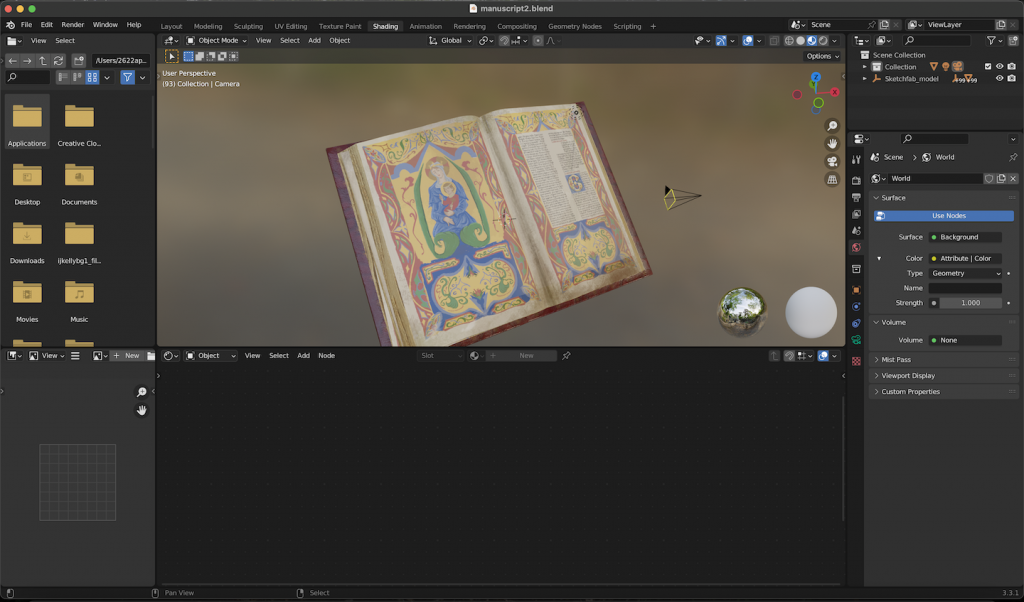1024x602 pixels.
Task: Hide Sketchfab_model in viewport with eye icon
Action: pos(999,79)
